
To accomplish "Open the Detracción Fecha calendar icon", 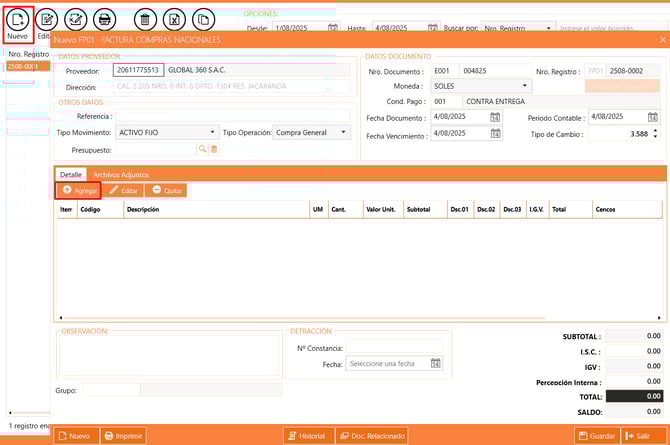I will [435, 363].
